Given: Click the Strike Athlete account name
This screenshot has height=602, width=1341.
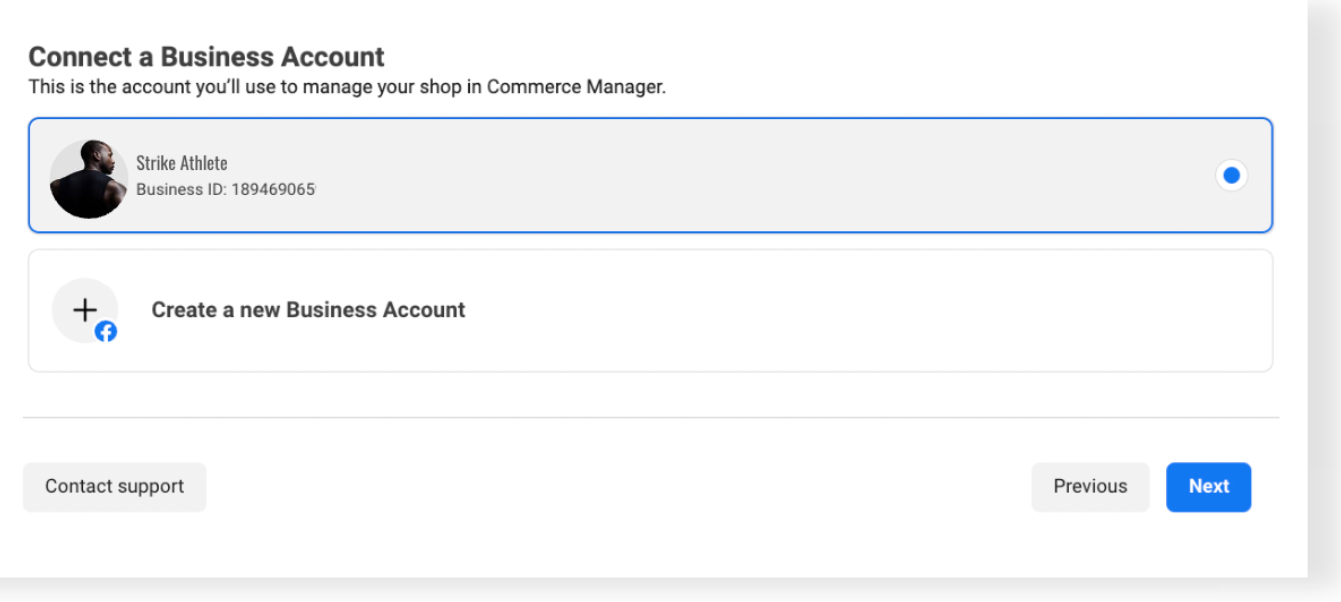Looking at the screenshot, I should point(182,163).
